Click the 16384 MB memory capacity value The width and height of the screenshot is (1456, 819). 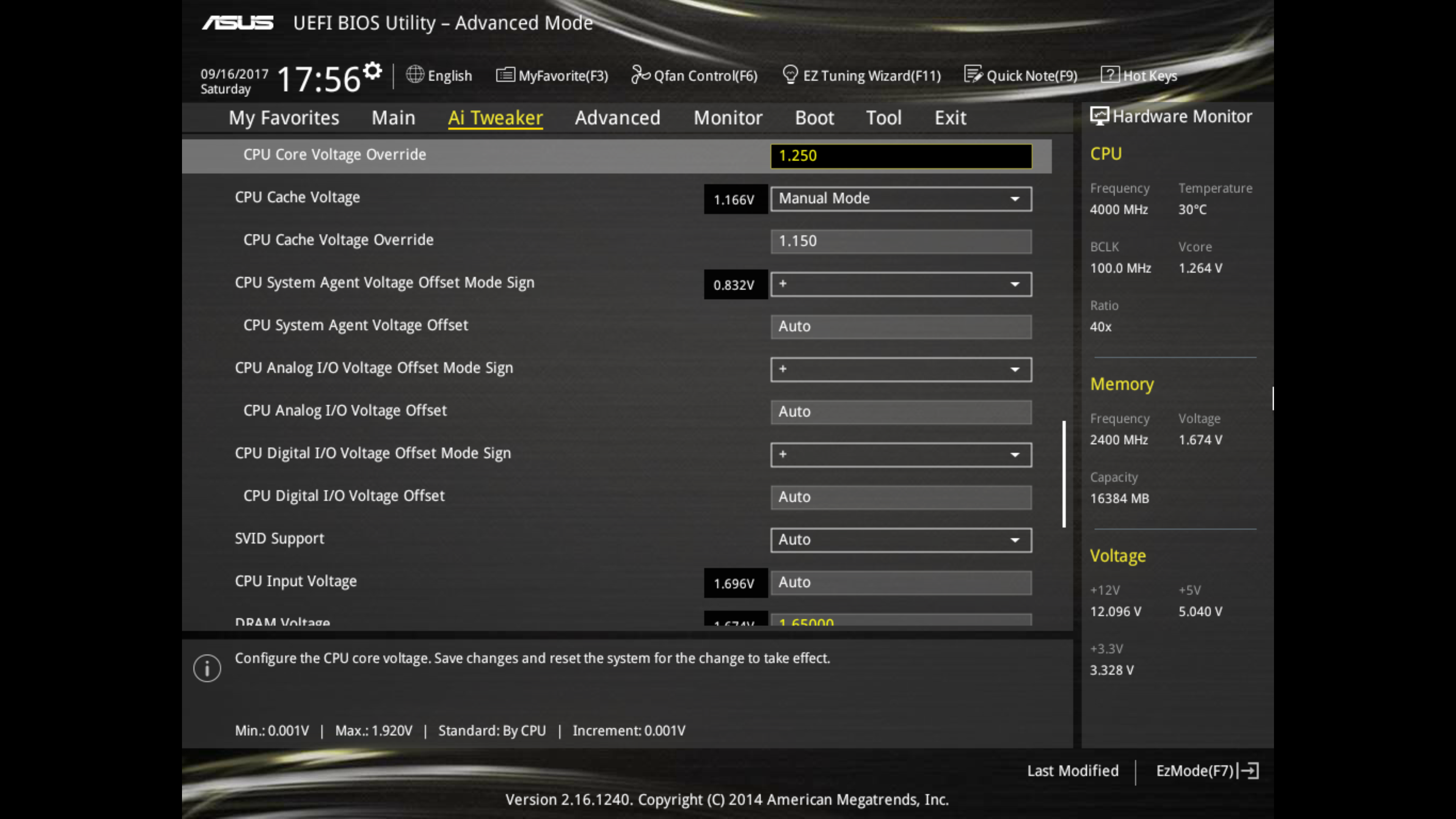tap(1119, 499)
